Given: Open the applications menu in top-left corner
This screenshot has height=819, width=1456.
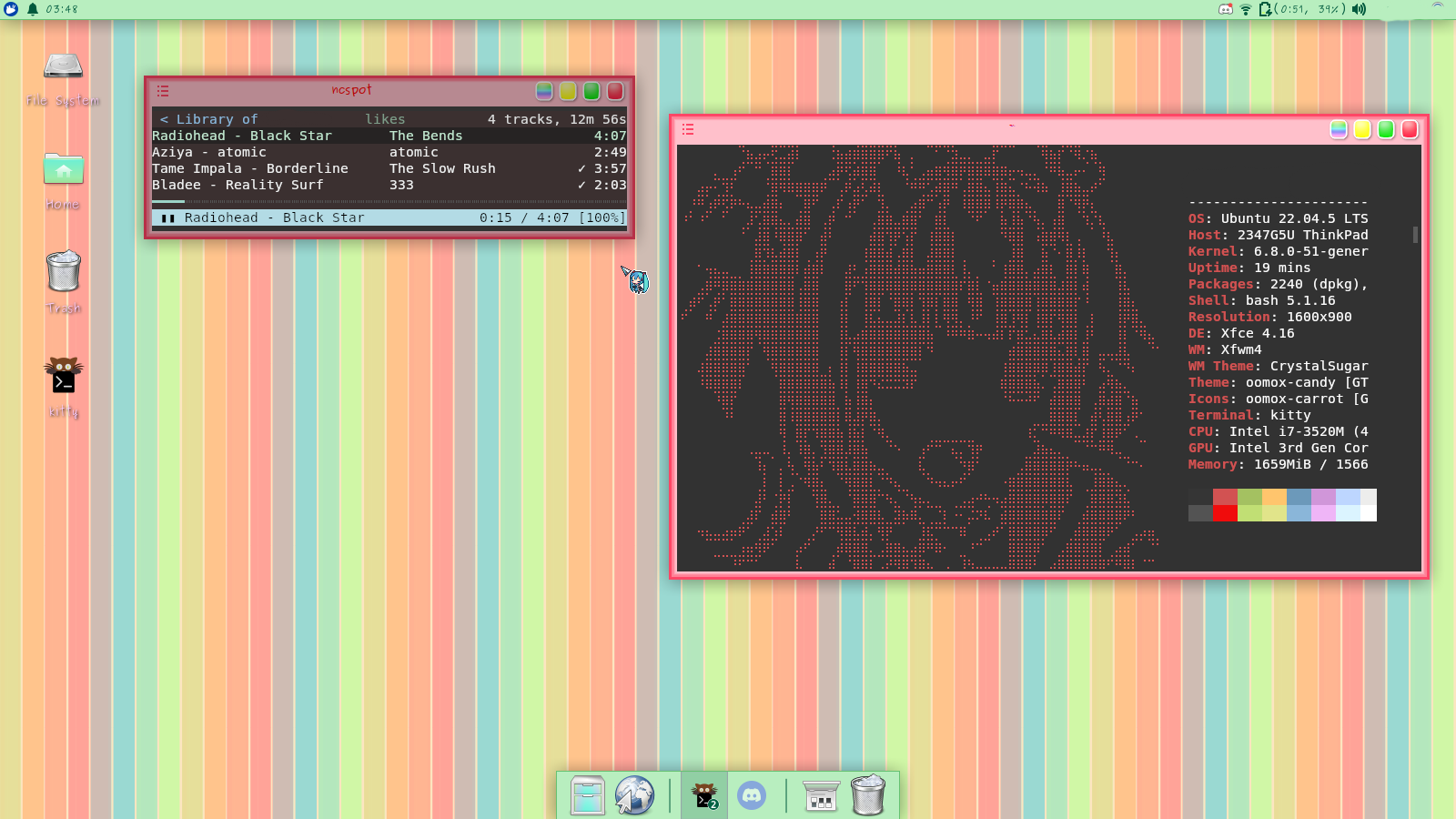Looking at the screenshot, I should pyautogui.click(x=10, y=9).
